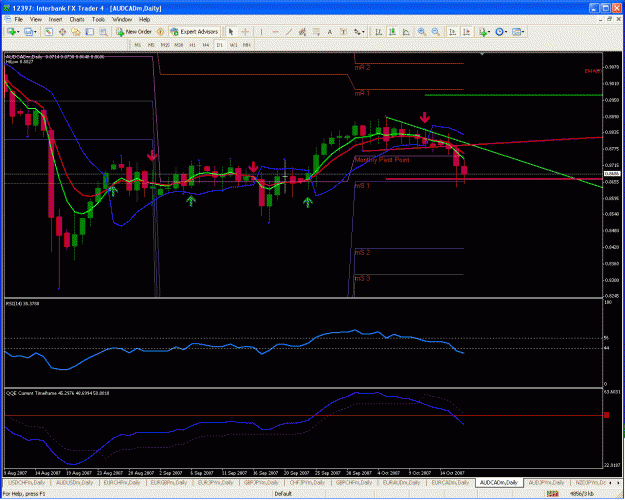625x500 pixels.
Task: Click the Zoom Out magnifier icon
Action: pos(436,32)
